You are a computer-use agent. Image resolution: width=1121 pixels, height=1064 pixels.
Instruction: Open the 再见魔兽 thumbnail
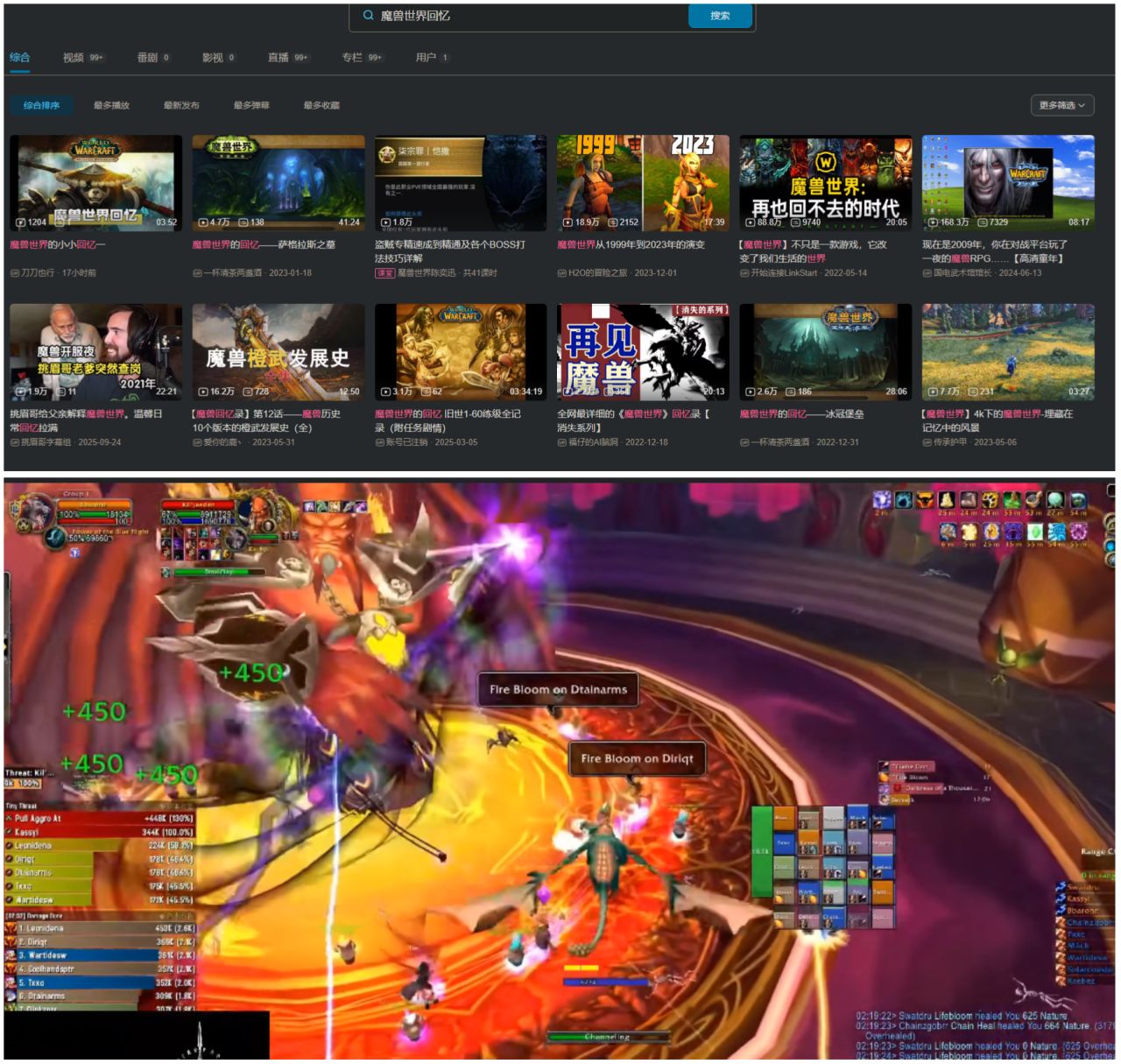643,351
